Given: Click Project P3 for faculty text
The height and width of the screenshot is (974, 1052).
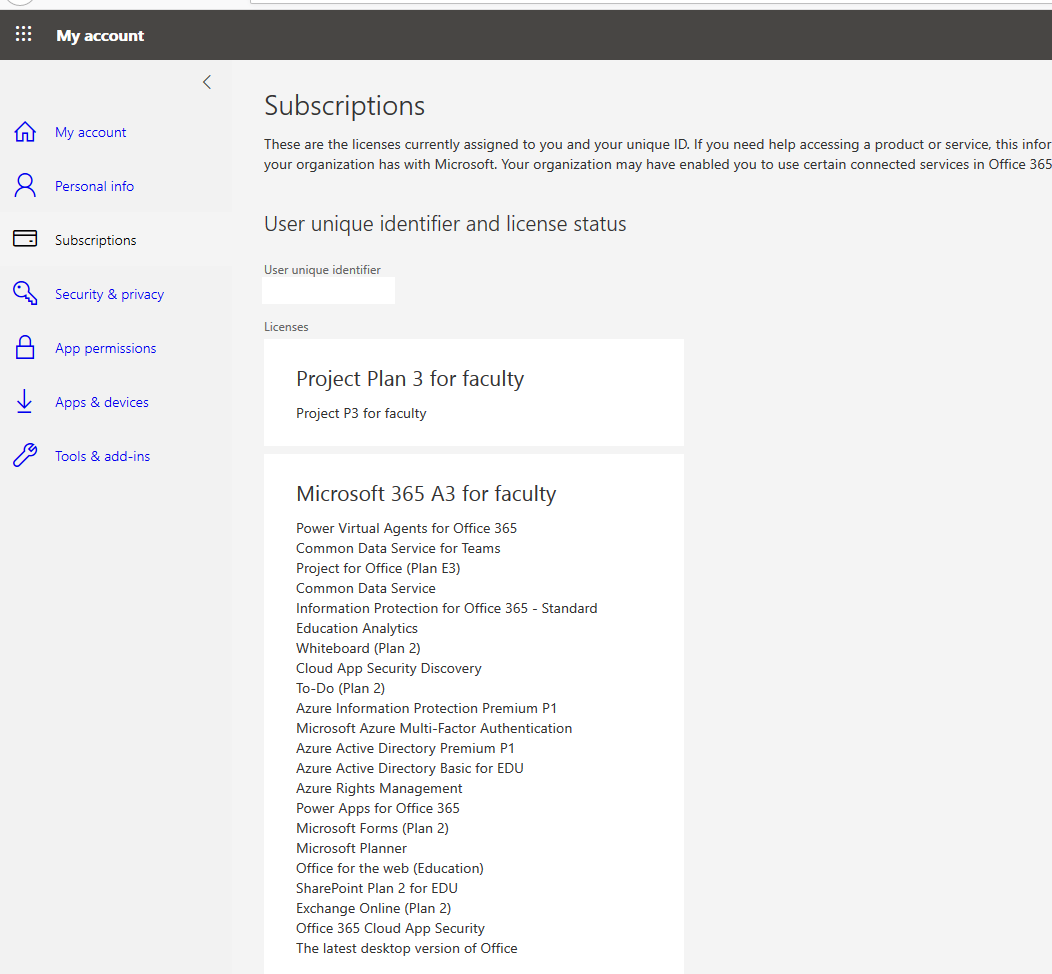Looking at the screenshot, I should 361,413.
